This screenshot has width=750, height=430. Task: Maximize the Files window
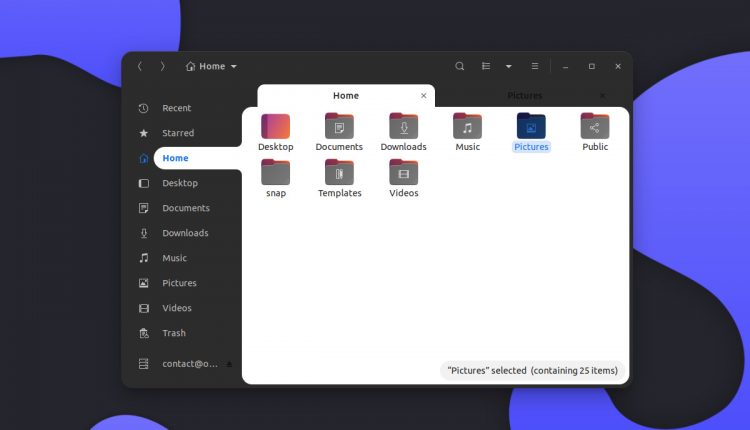click(x=592, y=66)
